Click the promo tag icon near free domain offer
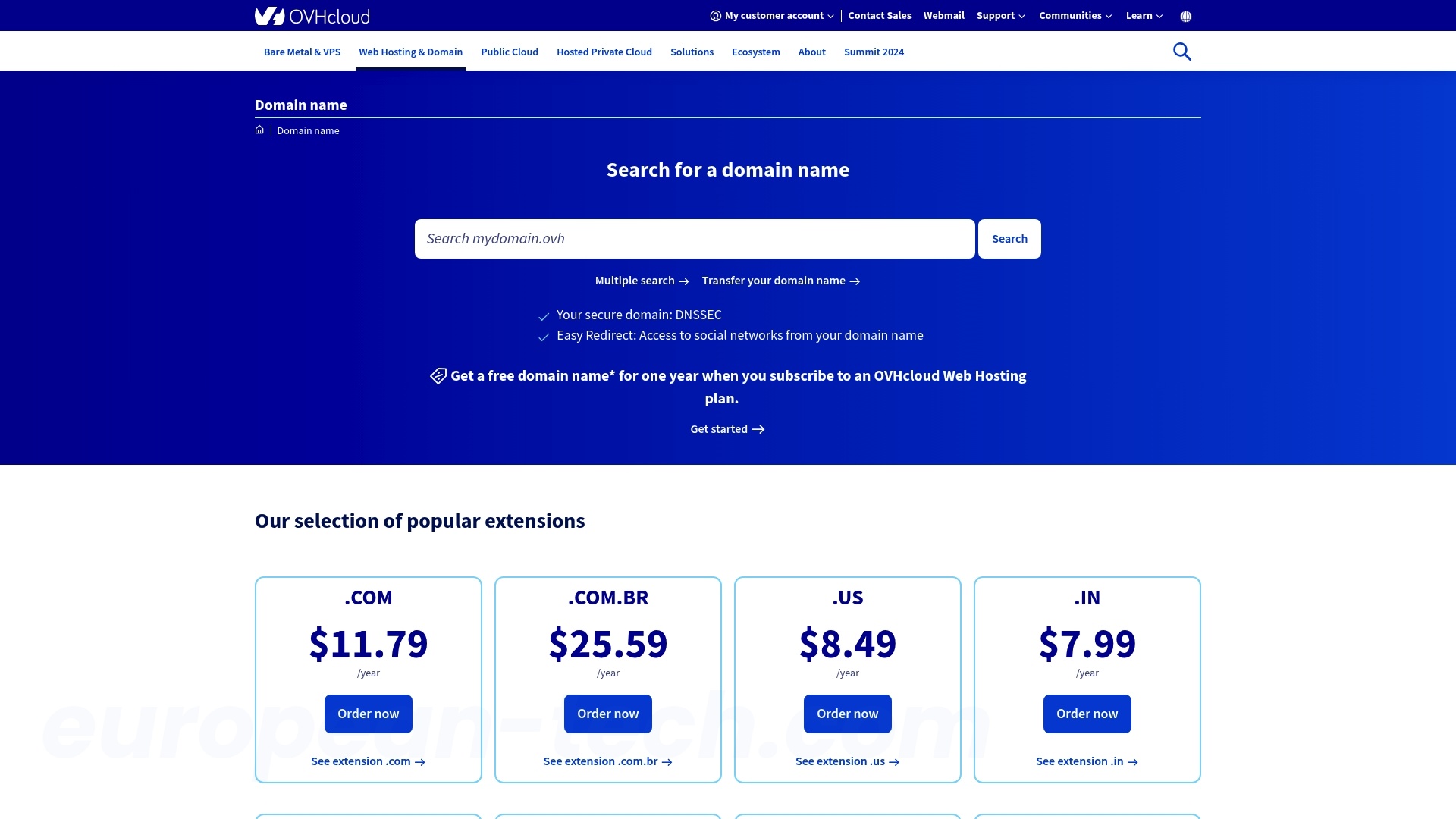 click(x=438, y=376)
